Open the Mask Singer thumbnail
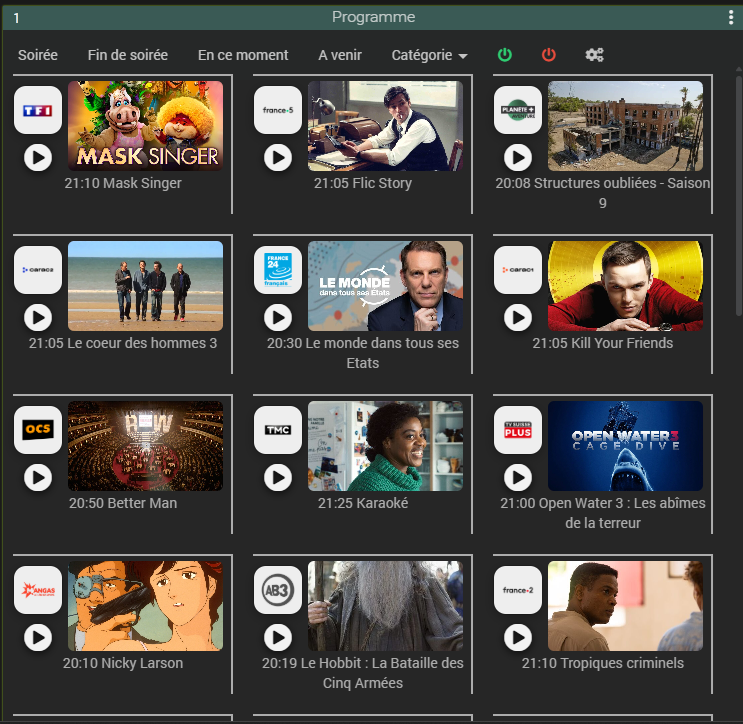 pos(145,126)
